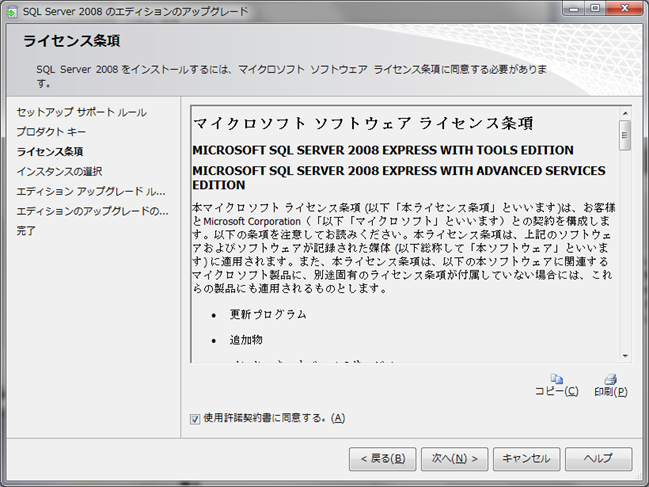Image resolution: width=649 pixels, height=487 pixels.
Task: Maximize the SQL Server setup window
Action: (595, 9)
